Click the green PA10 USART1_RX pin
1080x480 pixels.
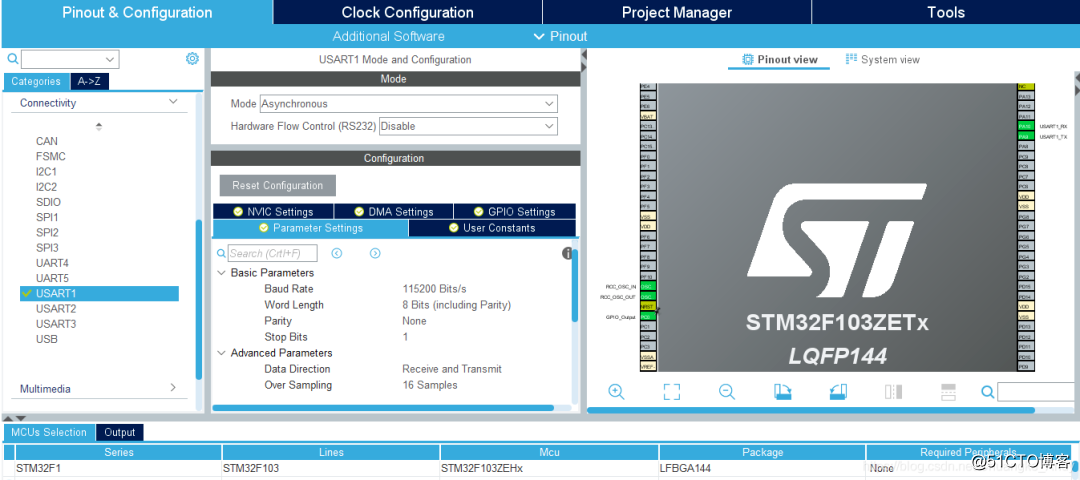click(1026, 127)
